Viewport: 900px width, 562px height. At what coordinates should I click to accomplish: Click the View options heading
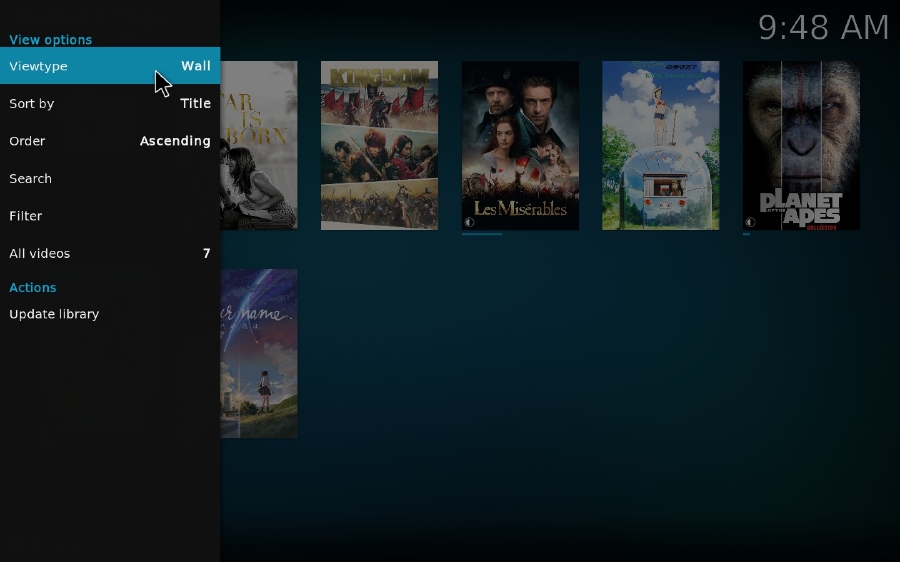51,40
